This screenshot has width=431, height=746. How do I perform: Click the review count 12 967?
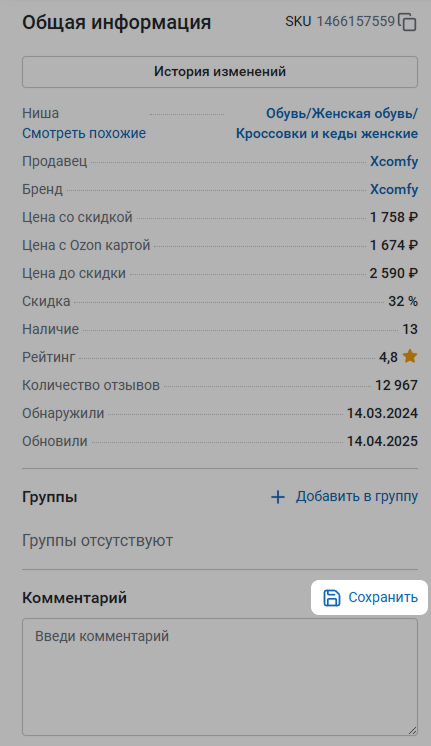(396, 385)
